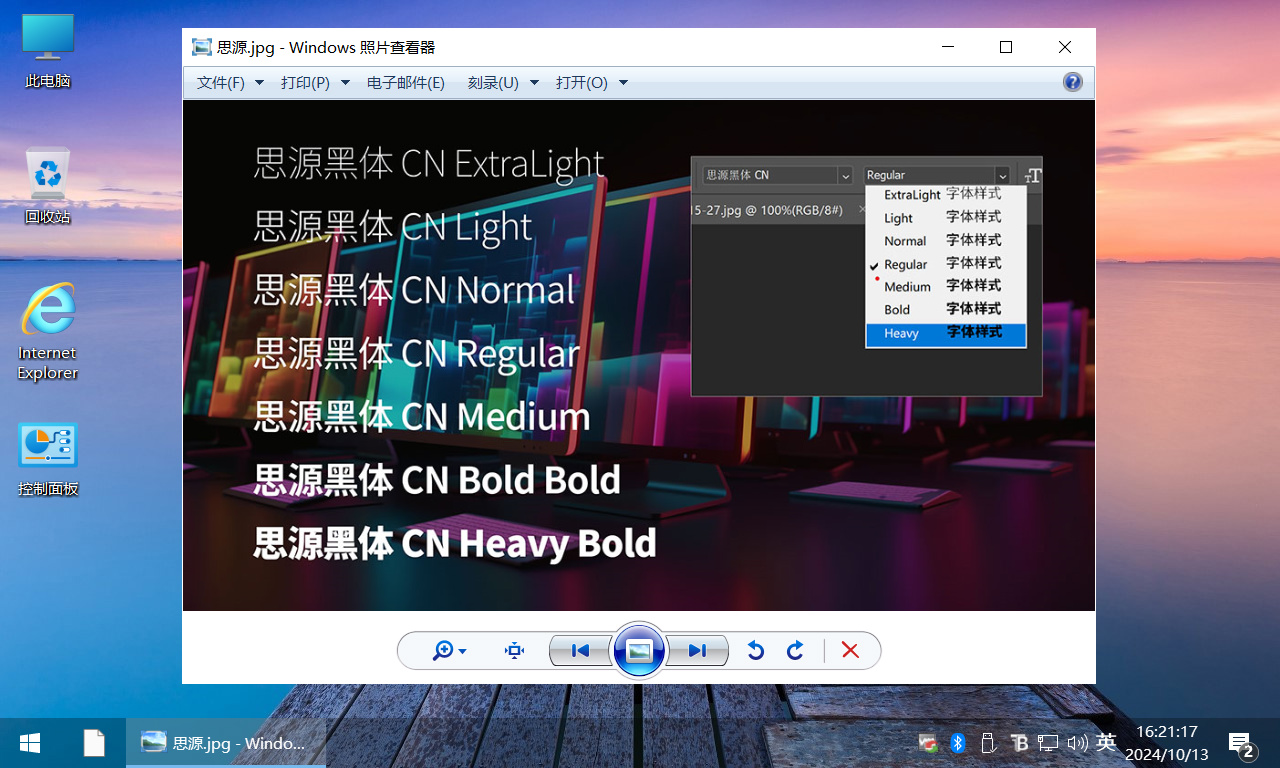Open the taskbar clock and date
Viewport: 1280px width, 768px height.
pos(1167,743)
